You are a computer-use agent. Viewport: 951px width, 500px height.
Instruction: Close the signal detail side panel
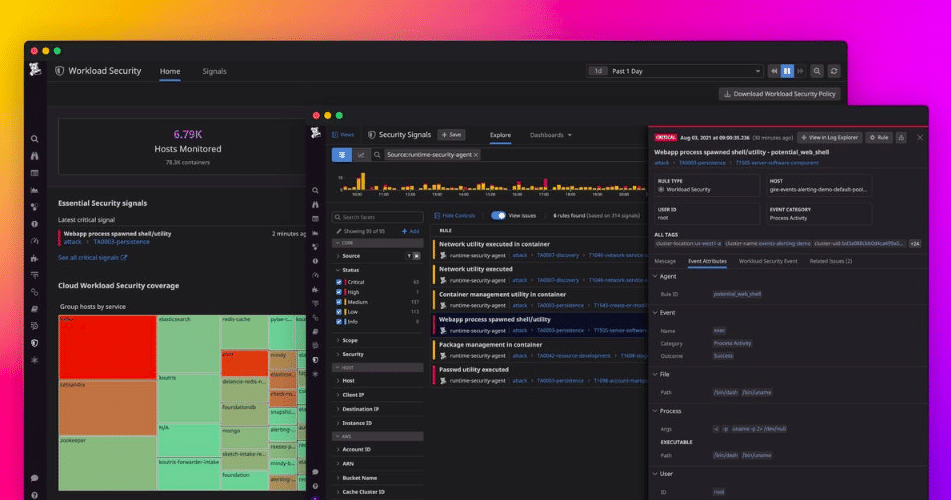[920, 138]
